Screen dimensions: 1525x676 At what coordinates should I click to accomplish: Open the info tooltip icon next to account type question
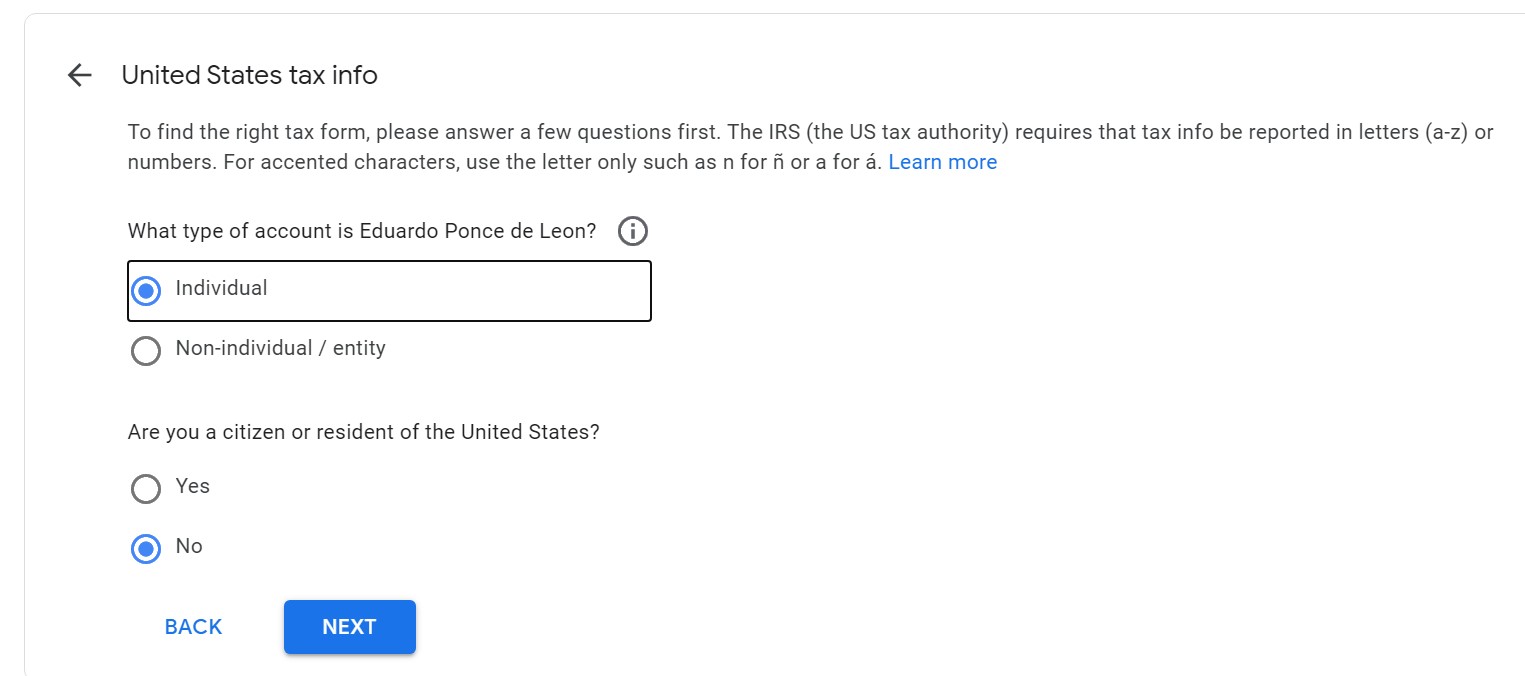tap(633, 232)
